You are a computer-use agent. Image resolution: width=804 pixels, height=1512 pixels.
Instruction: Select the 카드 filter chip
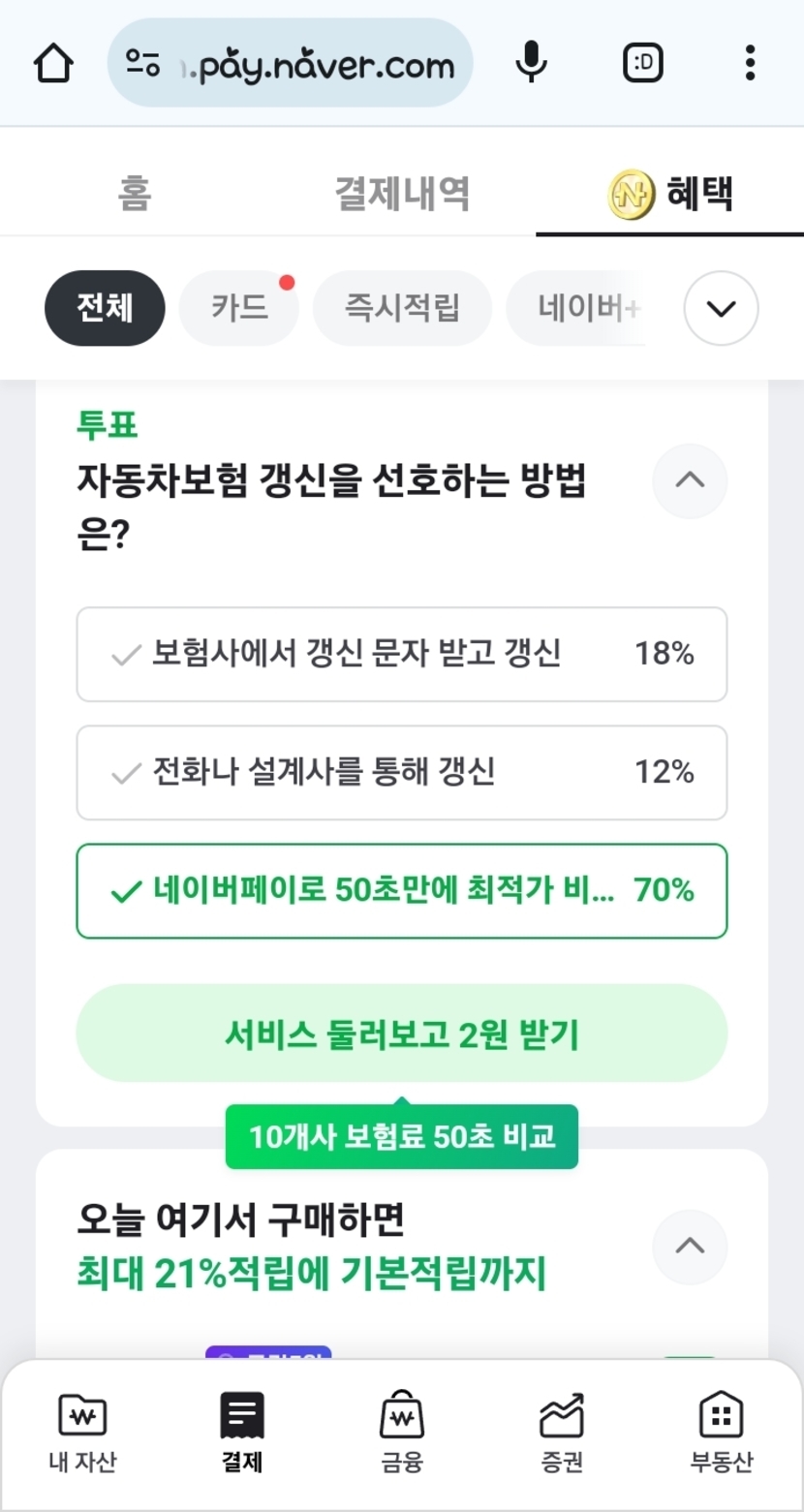click(239, 309)
